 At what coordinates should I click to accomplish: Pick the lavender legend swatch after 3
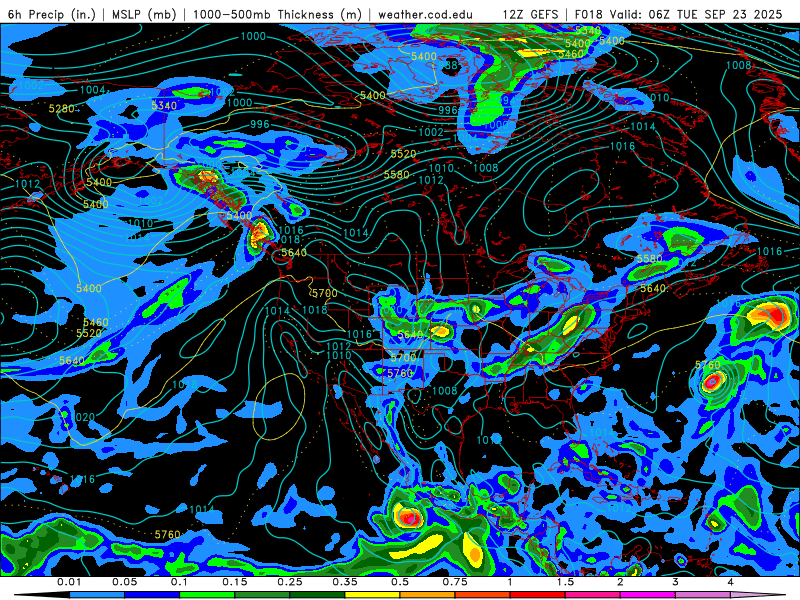[703, 595]
